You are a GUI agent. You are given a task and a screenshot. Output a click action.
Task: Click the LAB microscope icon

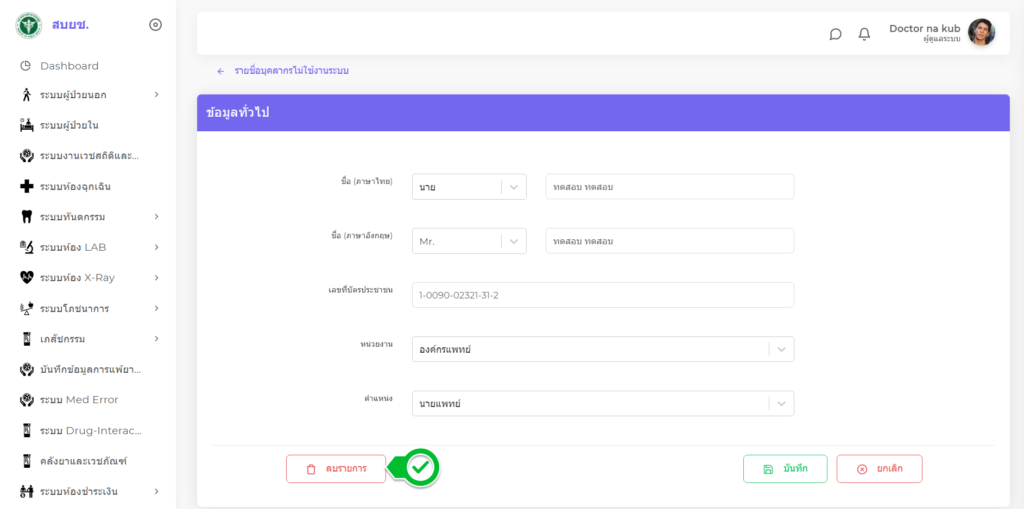(x=27, y=247)
